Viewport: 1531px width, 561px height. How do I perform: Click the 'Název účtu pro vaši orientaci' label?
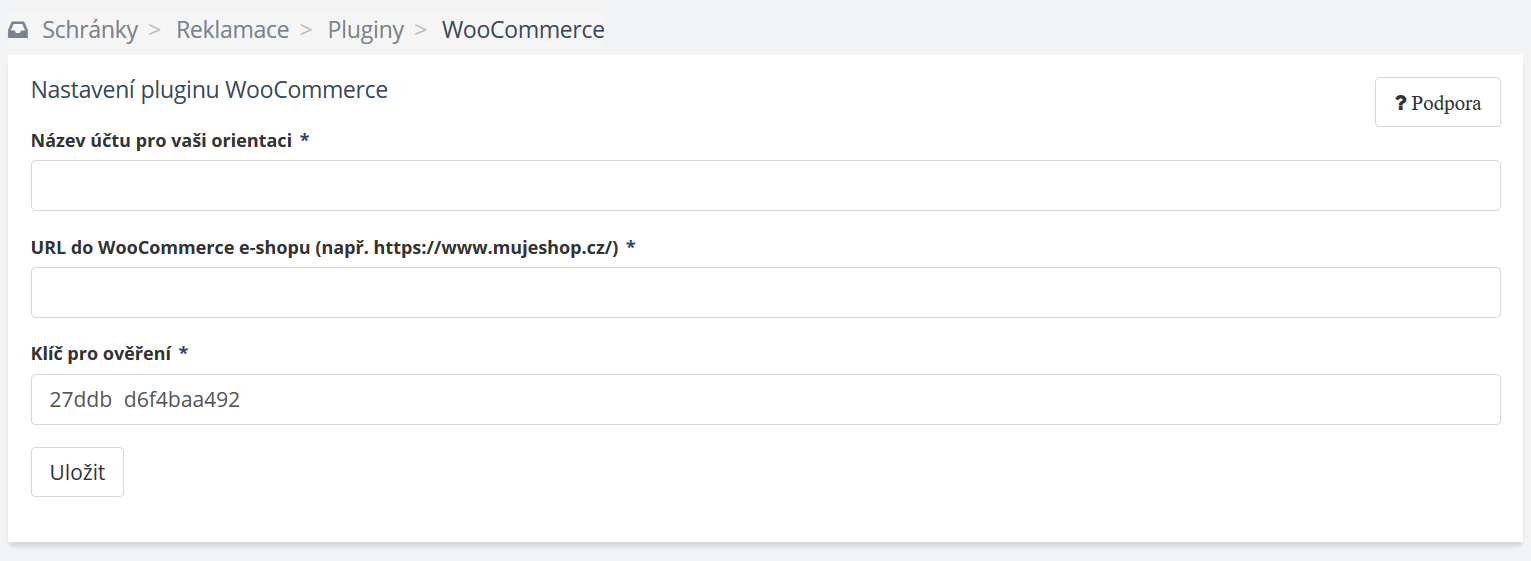pos(161,141)
